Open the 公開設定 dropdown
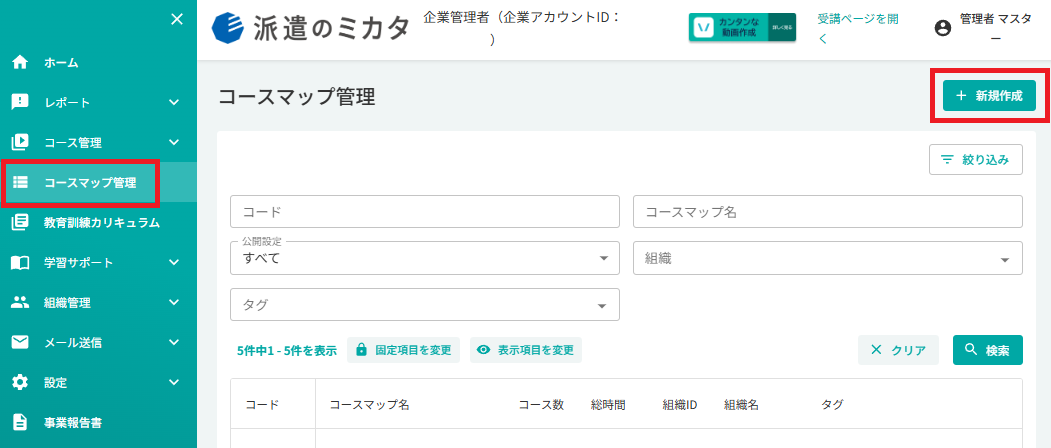Viewport: 1051px width, 448px height. tap(425, 258)
